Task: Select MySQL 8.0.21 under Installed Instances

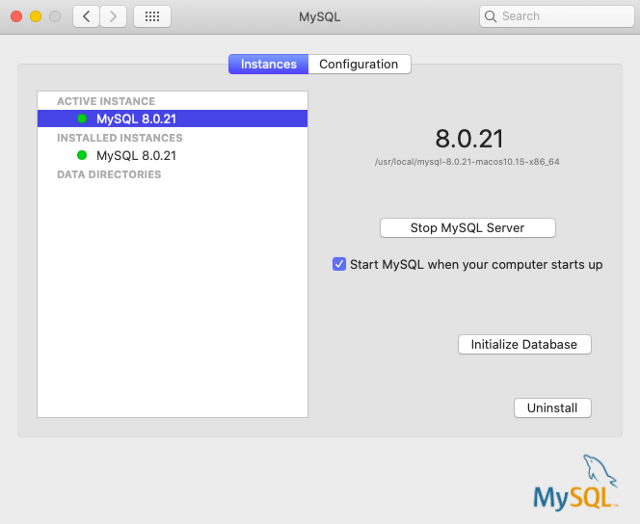Action: (172, 155)
